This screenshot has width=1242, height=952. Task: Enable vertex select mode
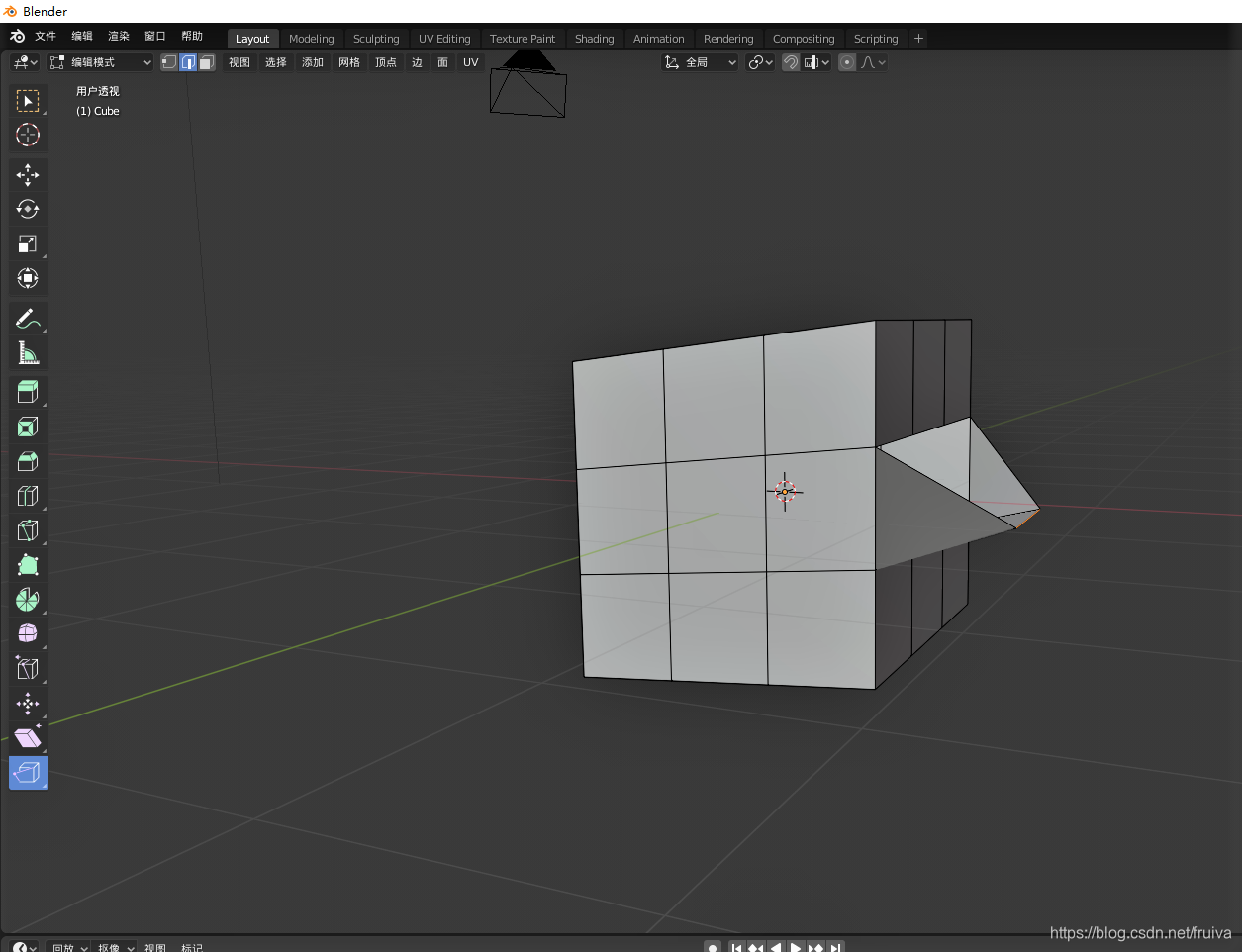pos(169,62)
